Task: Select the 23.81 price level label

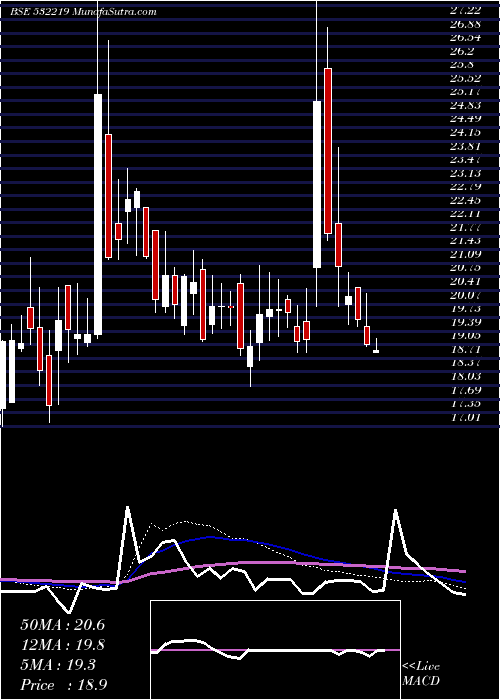Action: 465,146
